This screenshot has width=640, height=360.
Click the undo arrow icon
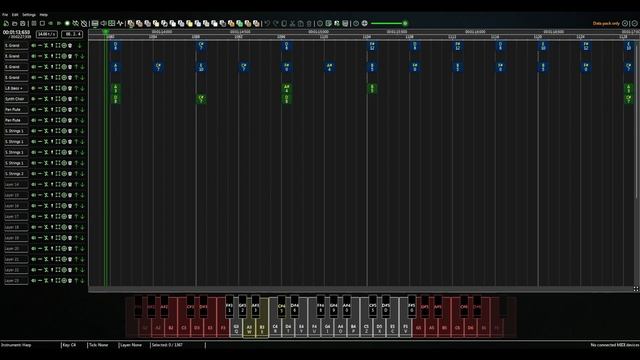[x=267, y=24]
